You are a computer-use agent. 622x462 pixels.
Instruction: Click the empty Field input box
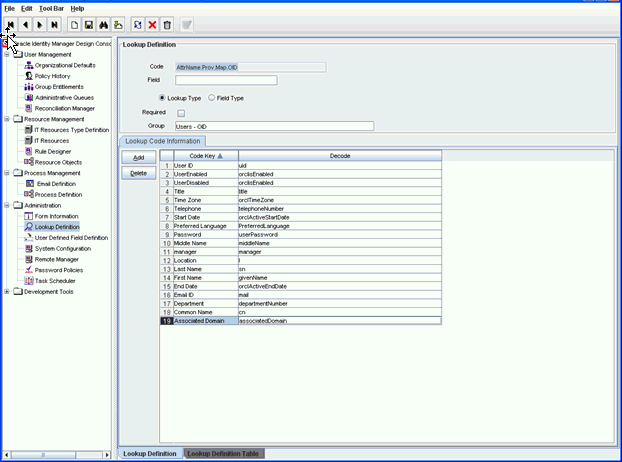click(226, 80)
